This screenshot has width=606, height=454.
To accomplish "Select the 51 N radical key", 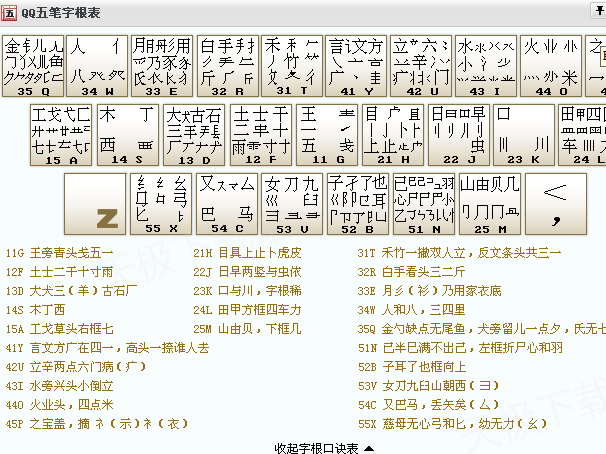I will (x=424, y=204).
